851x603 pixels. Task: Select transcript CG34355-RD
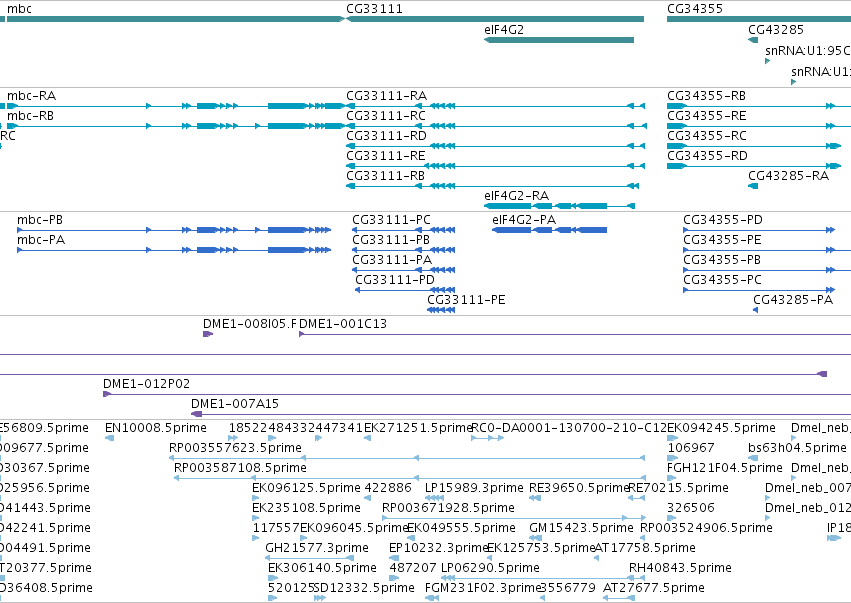pyautogui.click(x=754, y=166)
